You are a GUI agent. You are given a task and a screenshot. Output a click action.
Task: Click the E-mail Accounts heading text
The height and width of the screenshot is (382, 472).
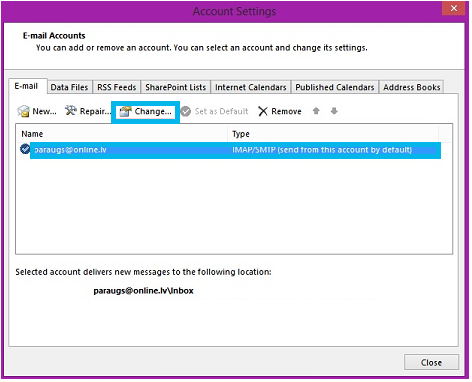tap(54, 36)
